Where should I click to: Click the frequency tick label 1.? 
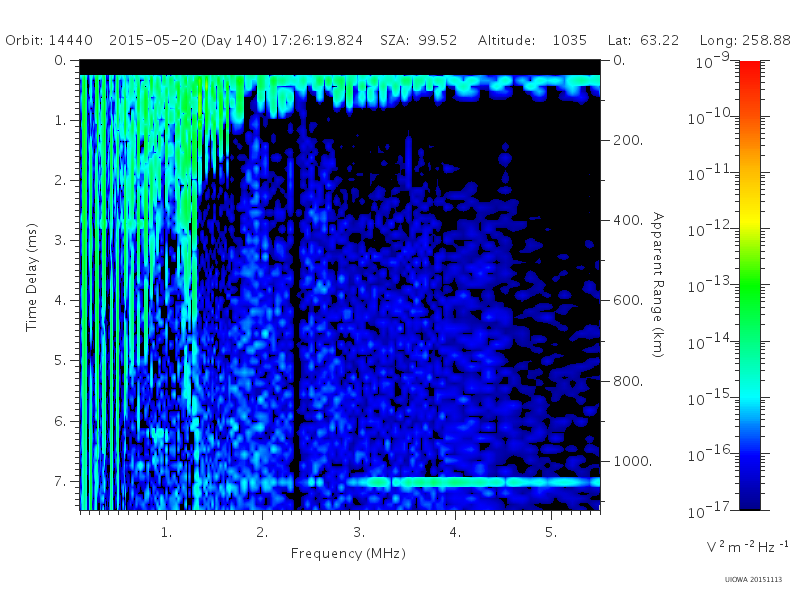166,532
